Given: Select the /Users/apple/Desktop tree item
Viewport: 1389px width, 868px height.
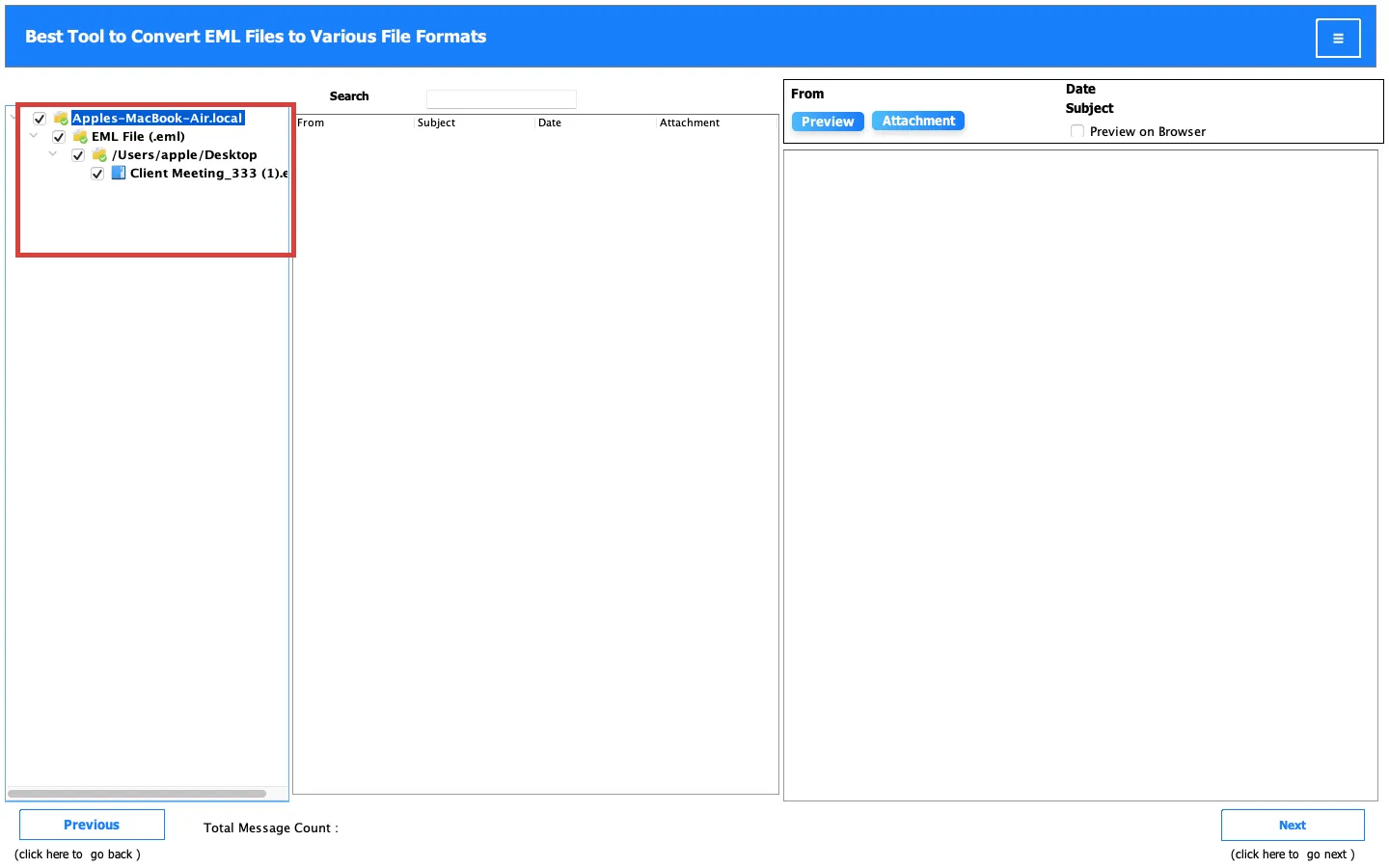Looking at the screenshot, I should click(x=184, y=155).
